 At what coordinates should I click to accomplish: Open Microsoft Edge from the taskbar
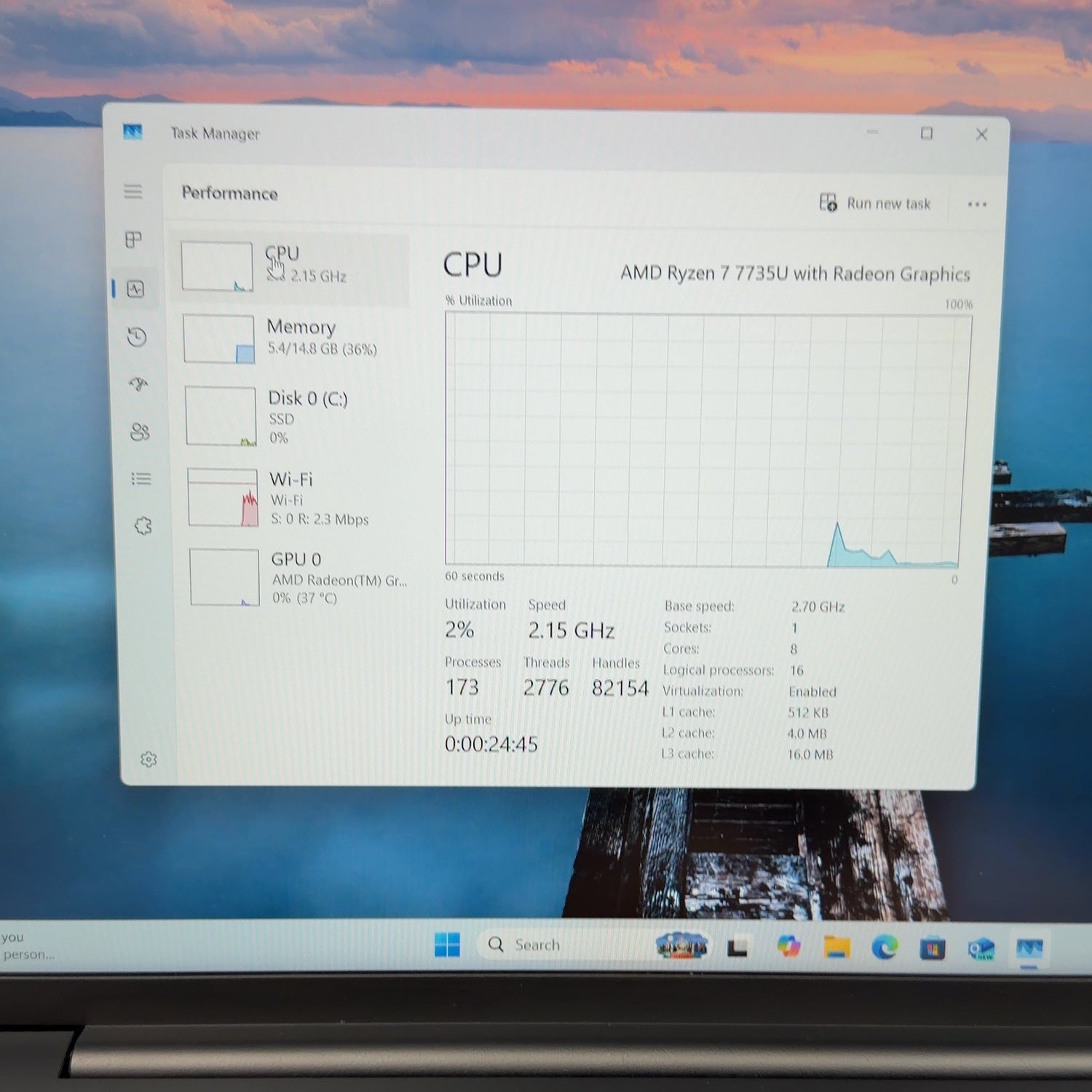[885, 947]
